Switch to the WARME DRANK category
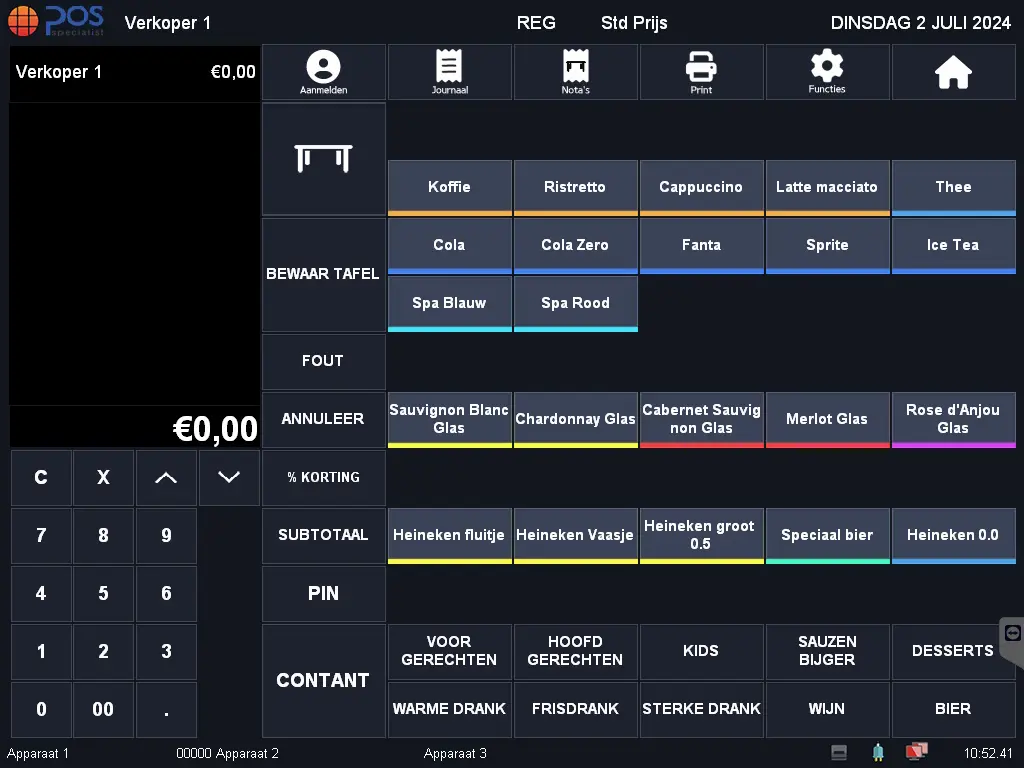1024x768 pixels. [x=449, y=709]
